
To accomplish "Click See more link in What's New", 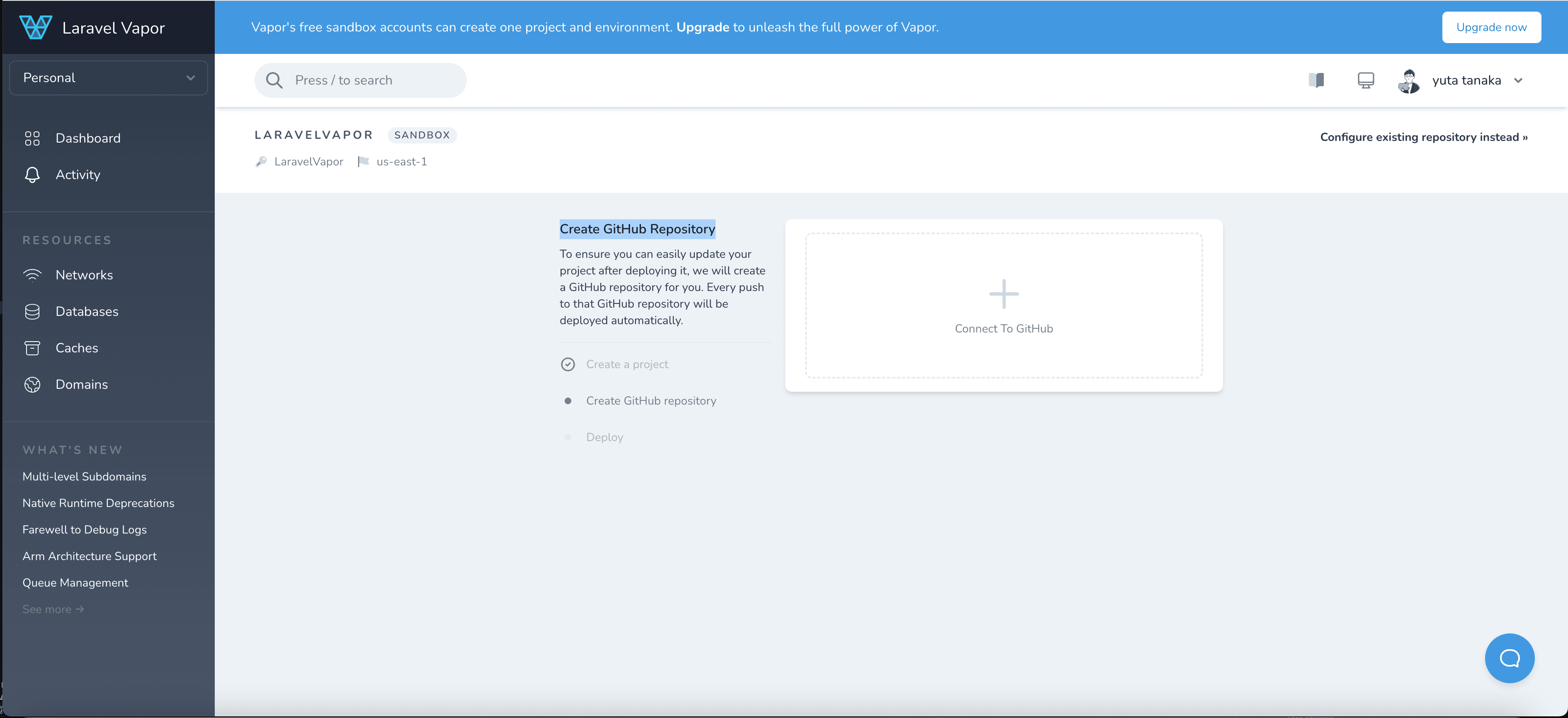I will click(53, 609).
